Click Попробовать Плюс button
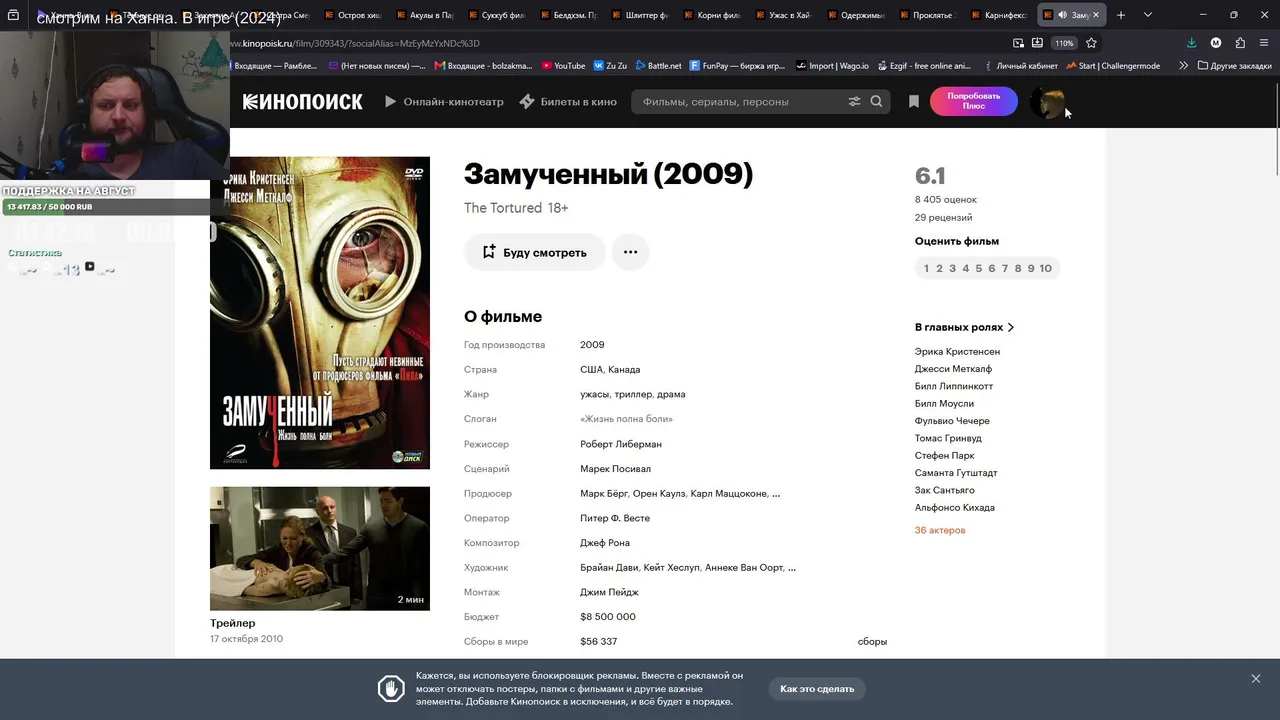This screenshot has width=1280, height=720. 974,101
